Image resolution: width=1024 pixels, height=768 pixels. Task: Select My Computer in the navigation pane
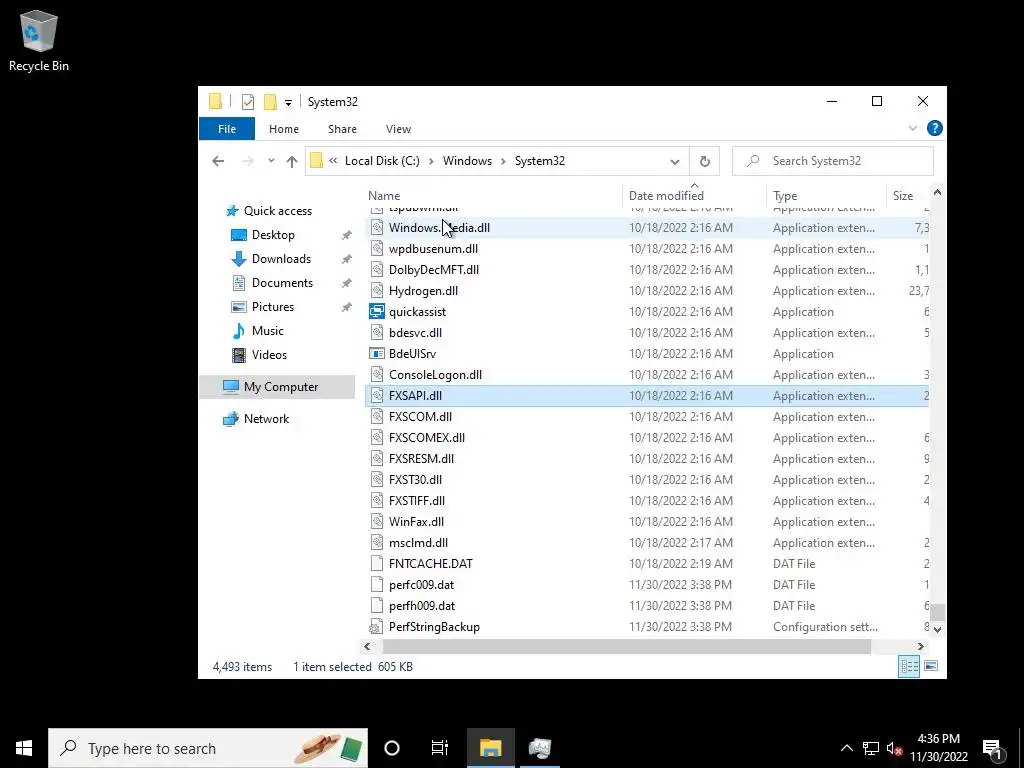tap(280, 387)
